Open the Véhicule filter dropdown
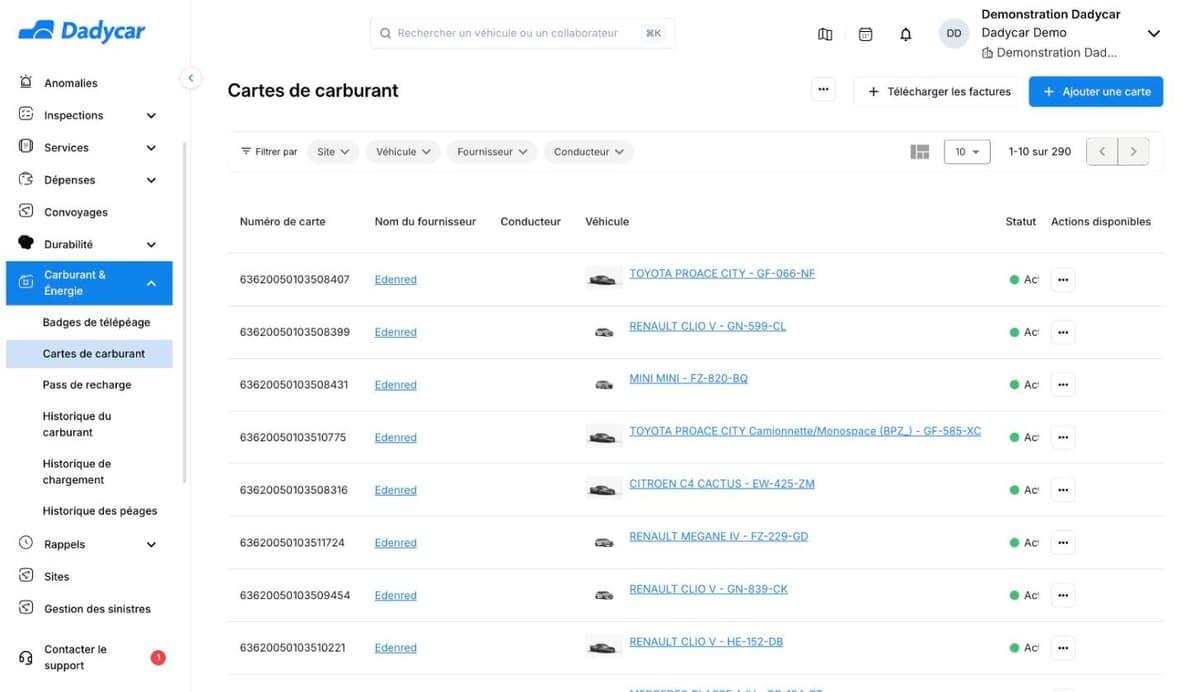This screenshot has height=692, width=1200. [403, 152]
